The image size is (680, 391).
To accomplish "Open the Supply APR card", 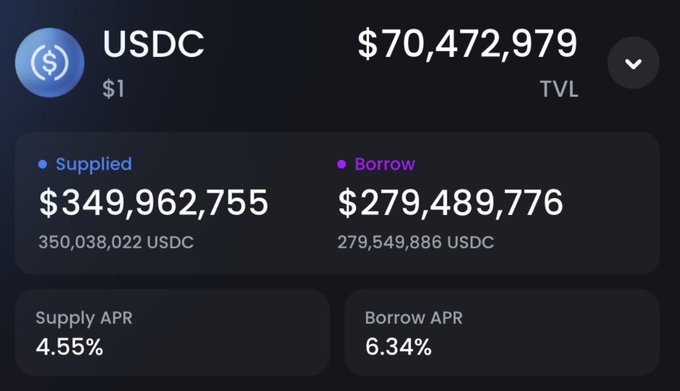I will [x=173, y=332].
